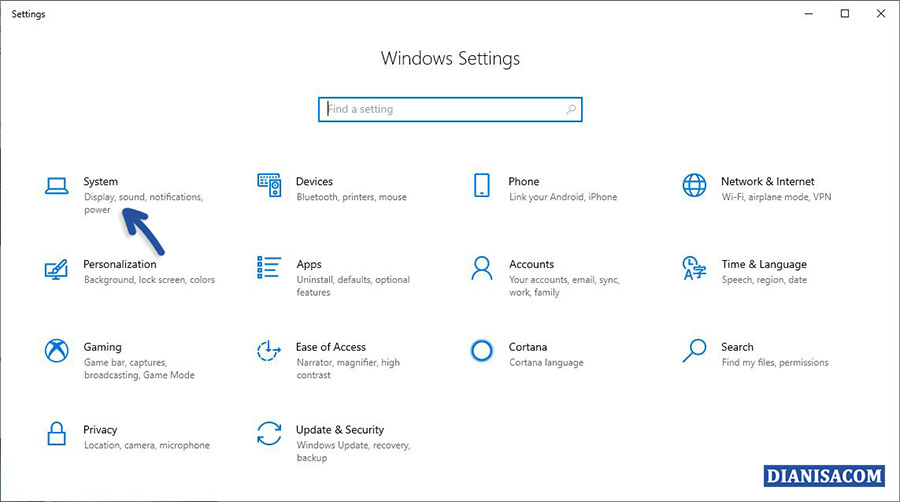This screenshot has height=502, width=900.
Task: Open the Apps settings title
Action: tap(309, 264)
